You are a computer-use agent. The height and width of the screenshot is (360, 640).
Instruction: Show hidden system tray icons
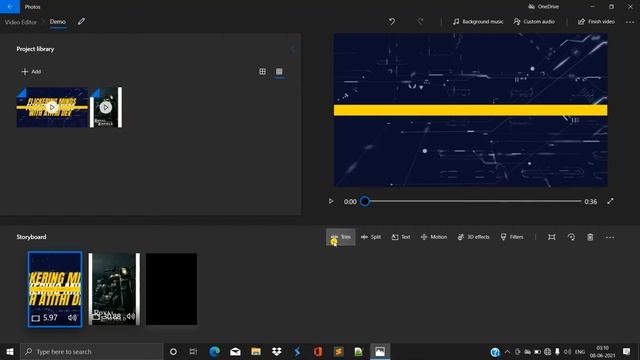(x=507, y=351)
